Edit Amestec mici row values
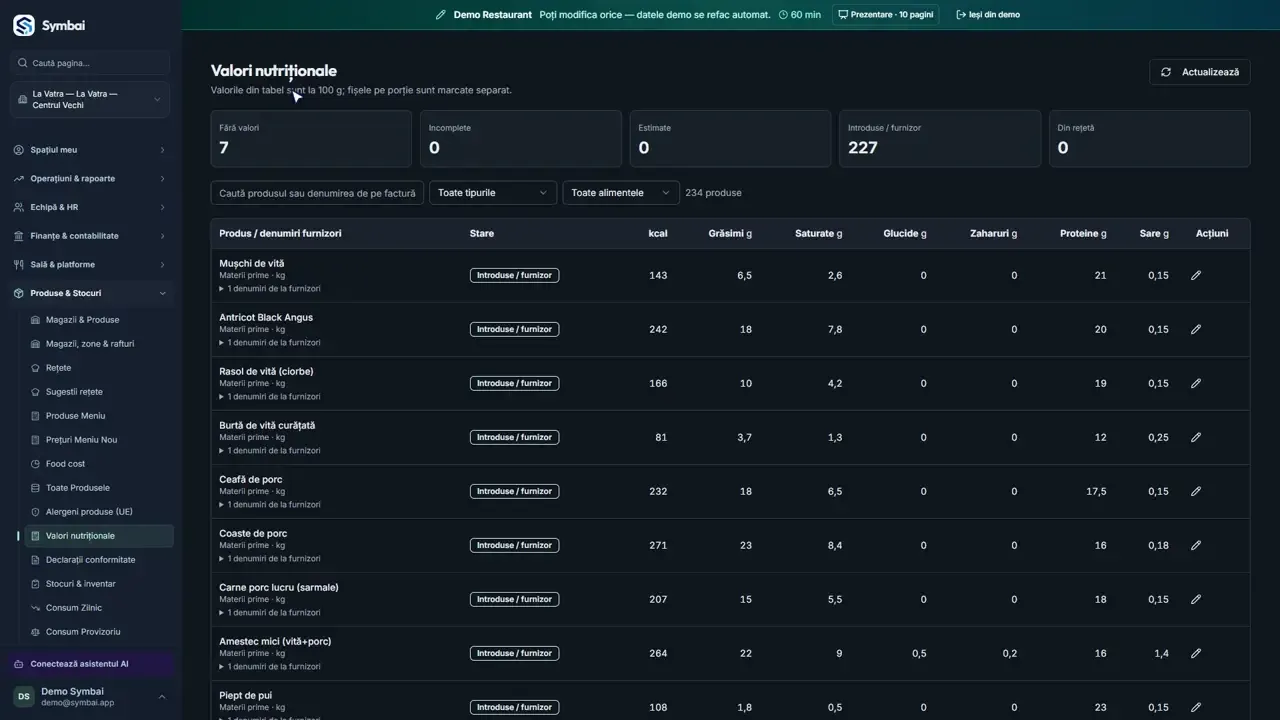 pyautogui.click(x=1195, y=653)
